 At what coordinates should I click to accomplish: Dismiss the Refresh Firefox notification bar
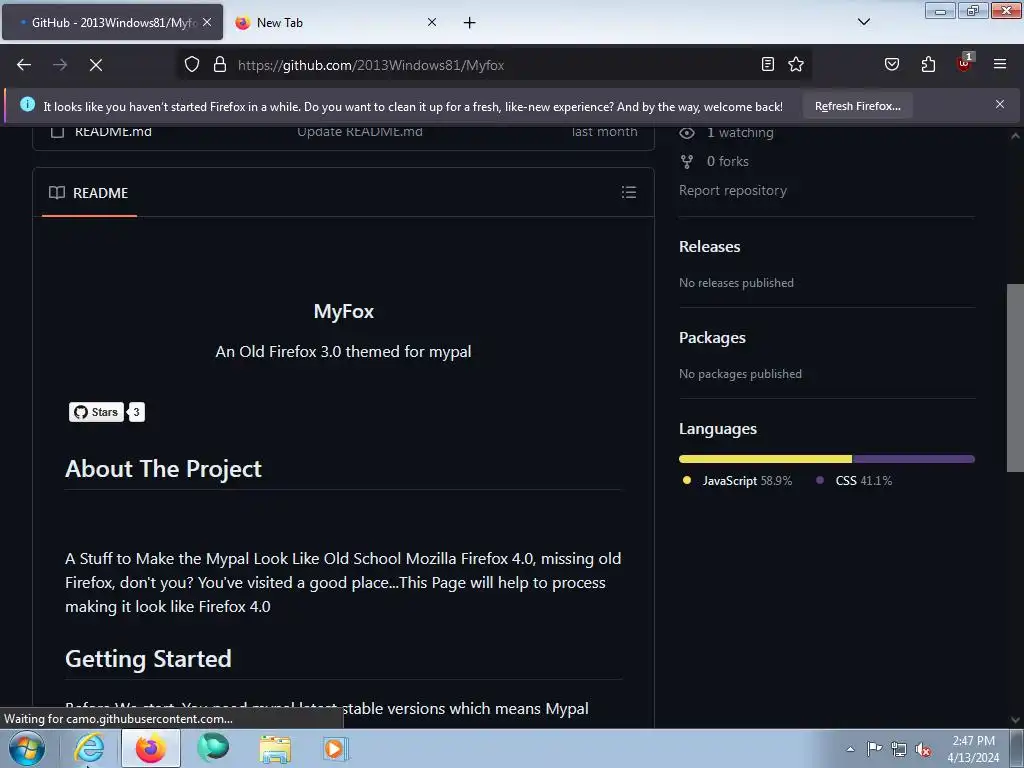pyautogui.click(x=1000, y=104)
